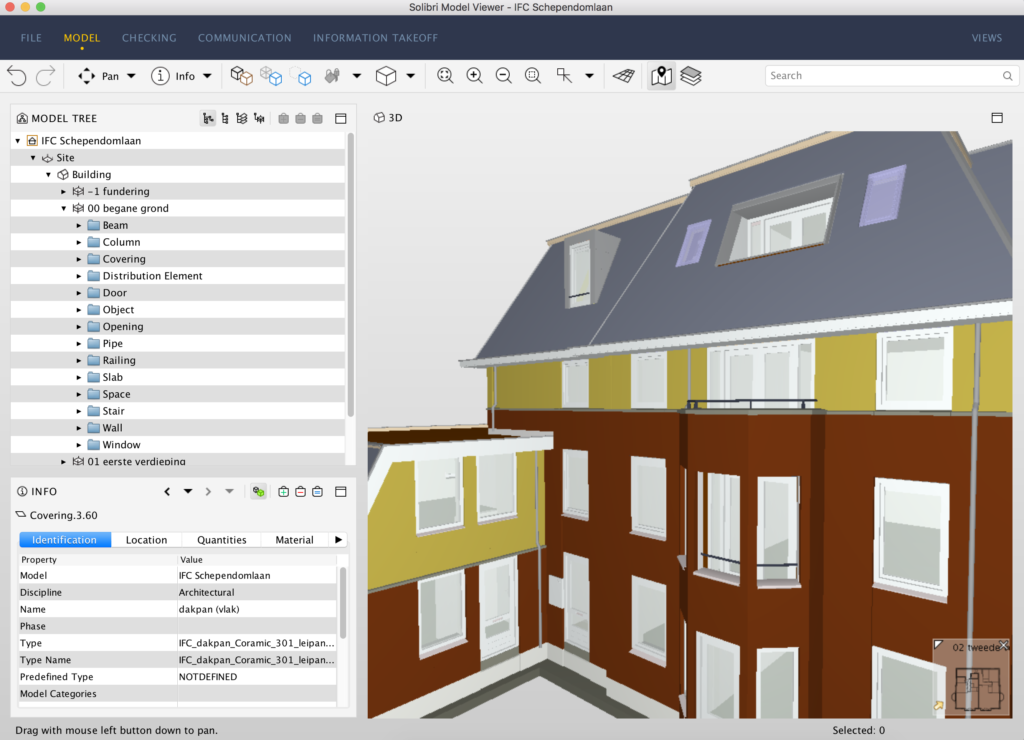Viewport: 1024px width, 740px height.
Task: Switch to the Material tab
Action: [297, 539]
